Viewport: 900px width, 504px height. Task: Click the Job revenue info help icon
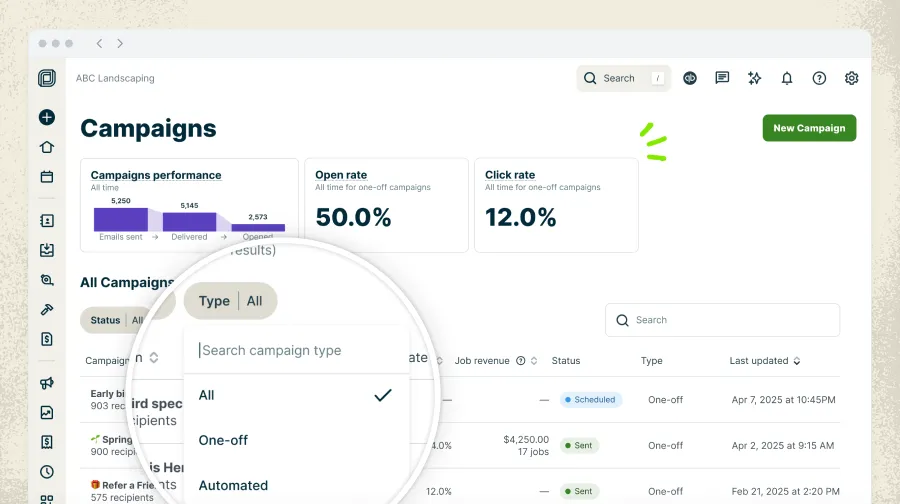[521, 360]
